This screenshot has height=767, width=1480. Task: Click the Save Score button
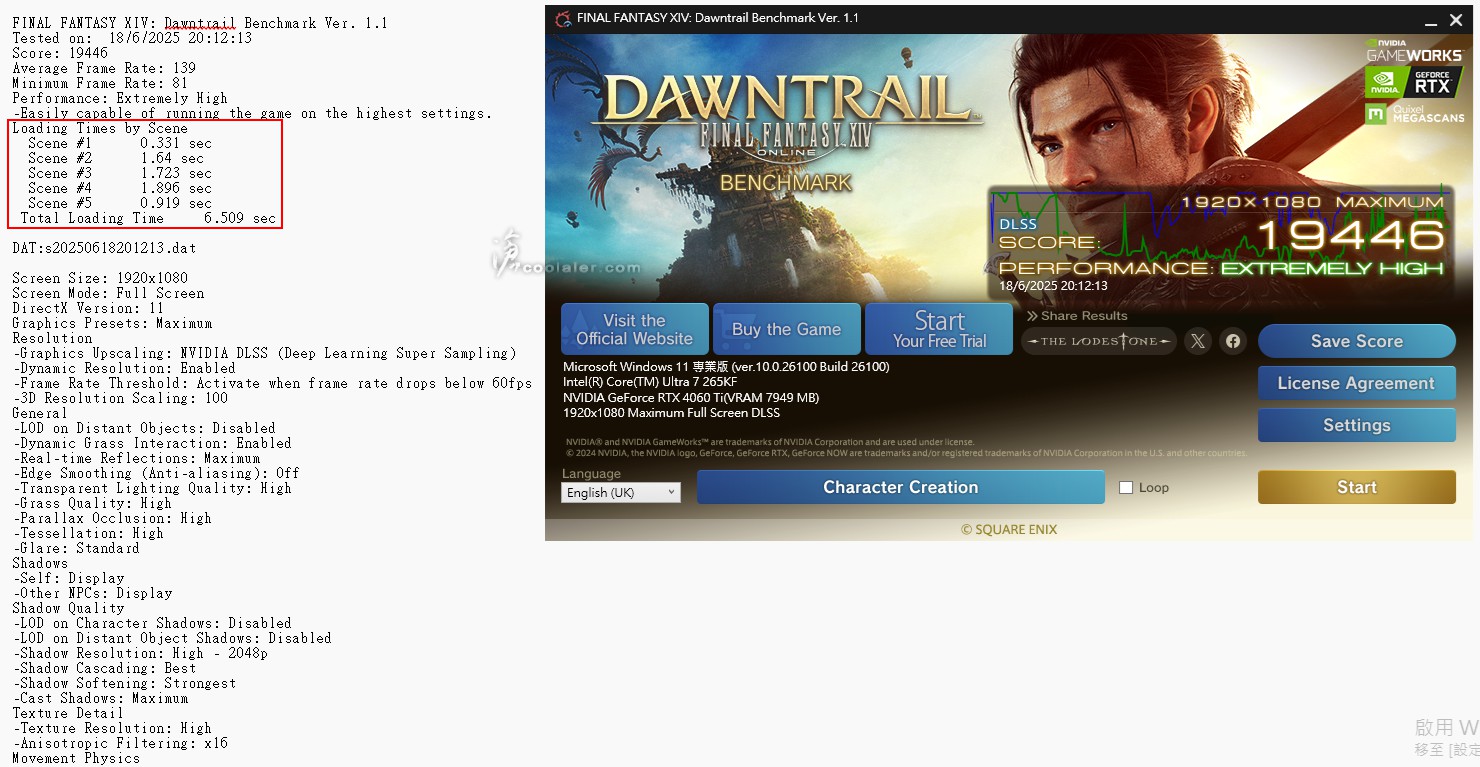tap(1356, 341)
